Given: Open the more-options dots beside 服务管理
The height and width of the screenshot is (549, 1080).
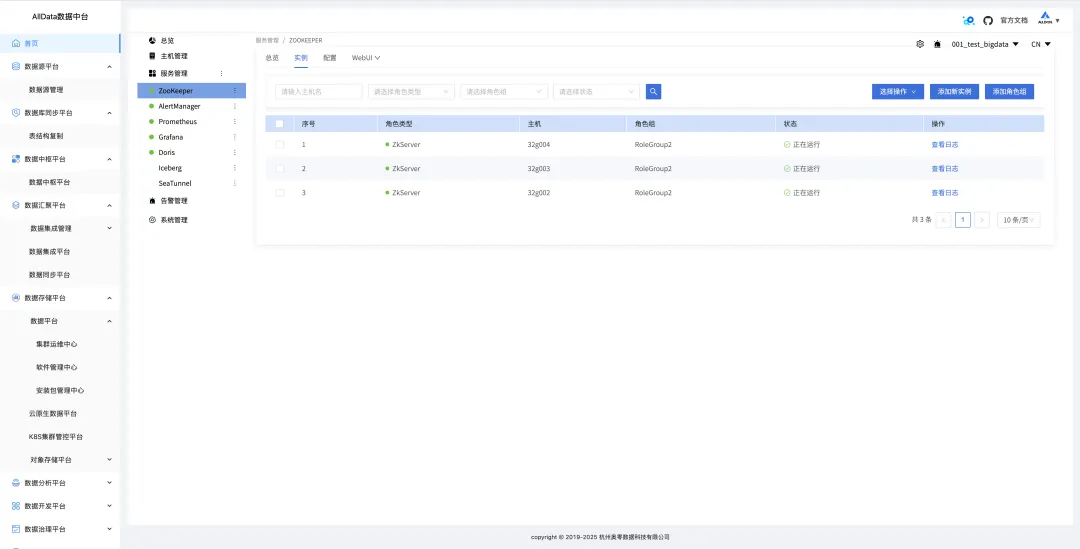Looking at the screenshot, I should (221, 73).
